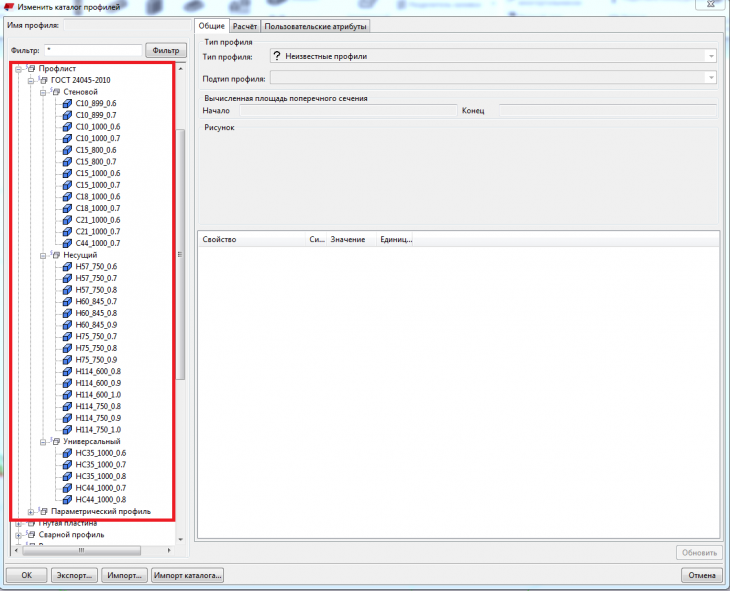Click the profile icon beside H114_600_1.0

tap(67, 394)
